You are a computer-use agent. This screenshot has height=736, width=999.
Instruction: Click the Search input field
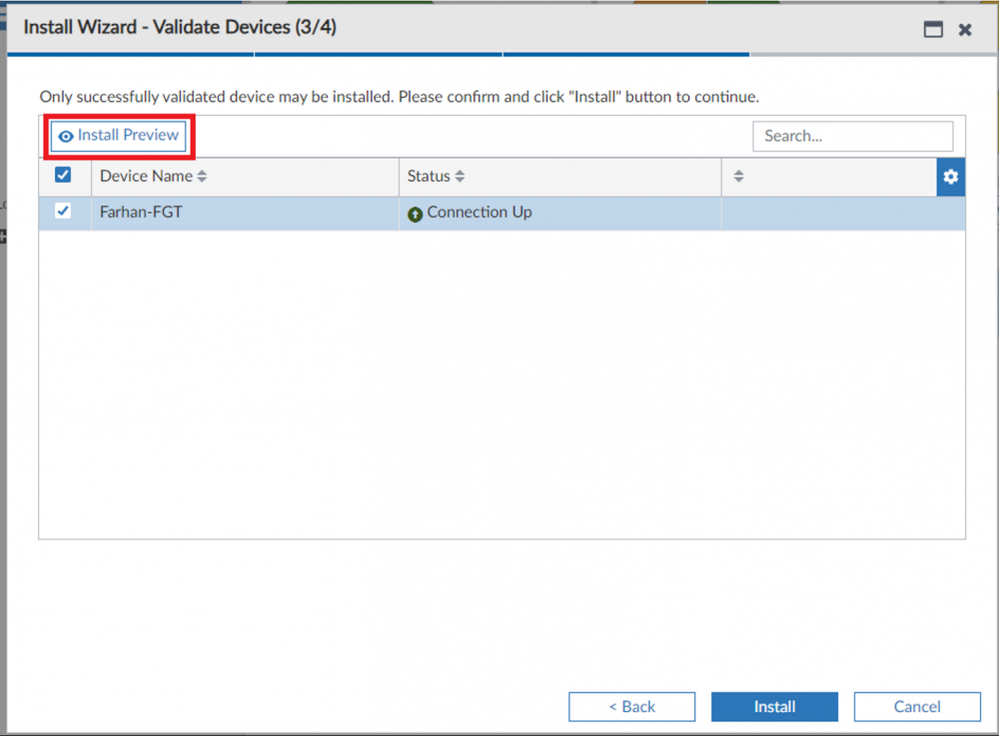(852, 136)
